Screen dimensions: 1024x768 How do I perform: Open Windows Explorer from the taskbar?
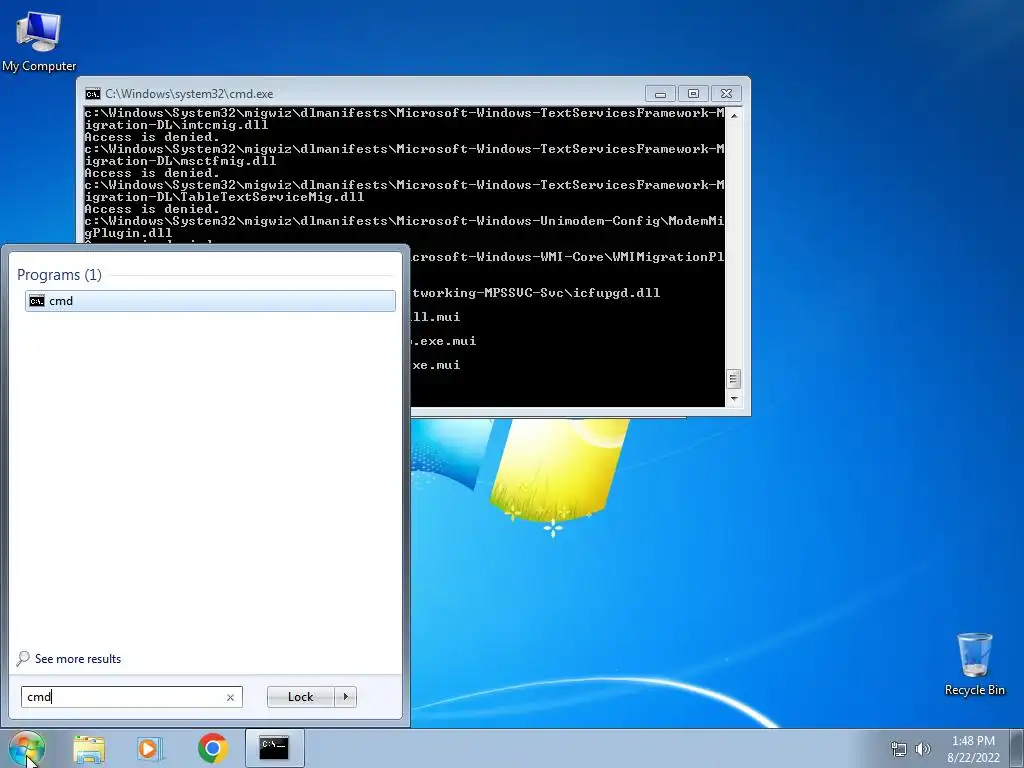(89, 748)
